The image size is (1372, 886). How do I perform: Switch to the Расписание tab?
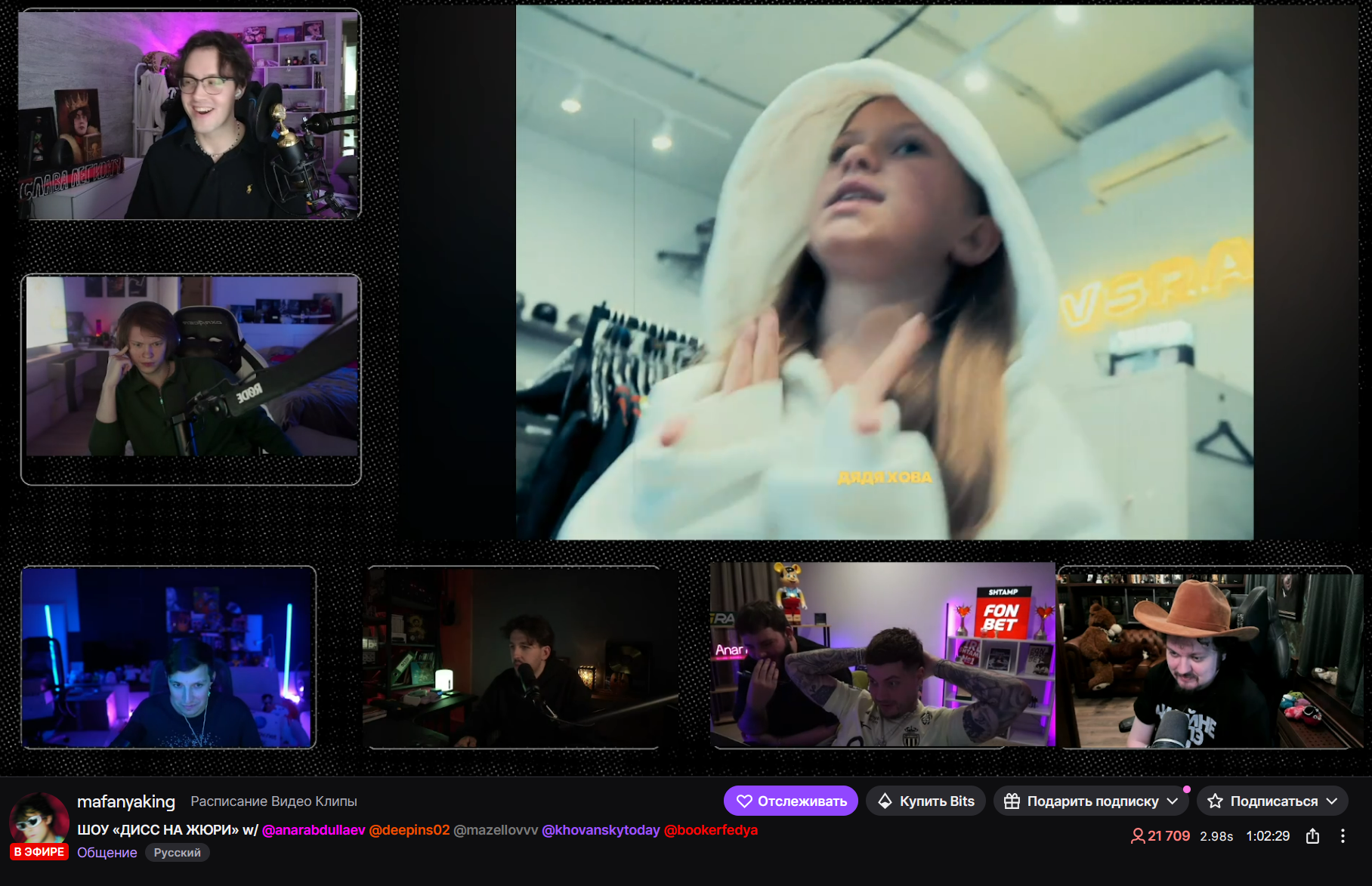[x=229, y=801]
